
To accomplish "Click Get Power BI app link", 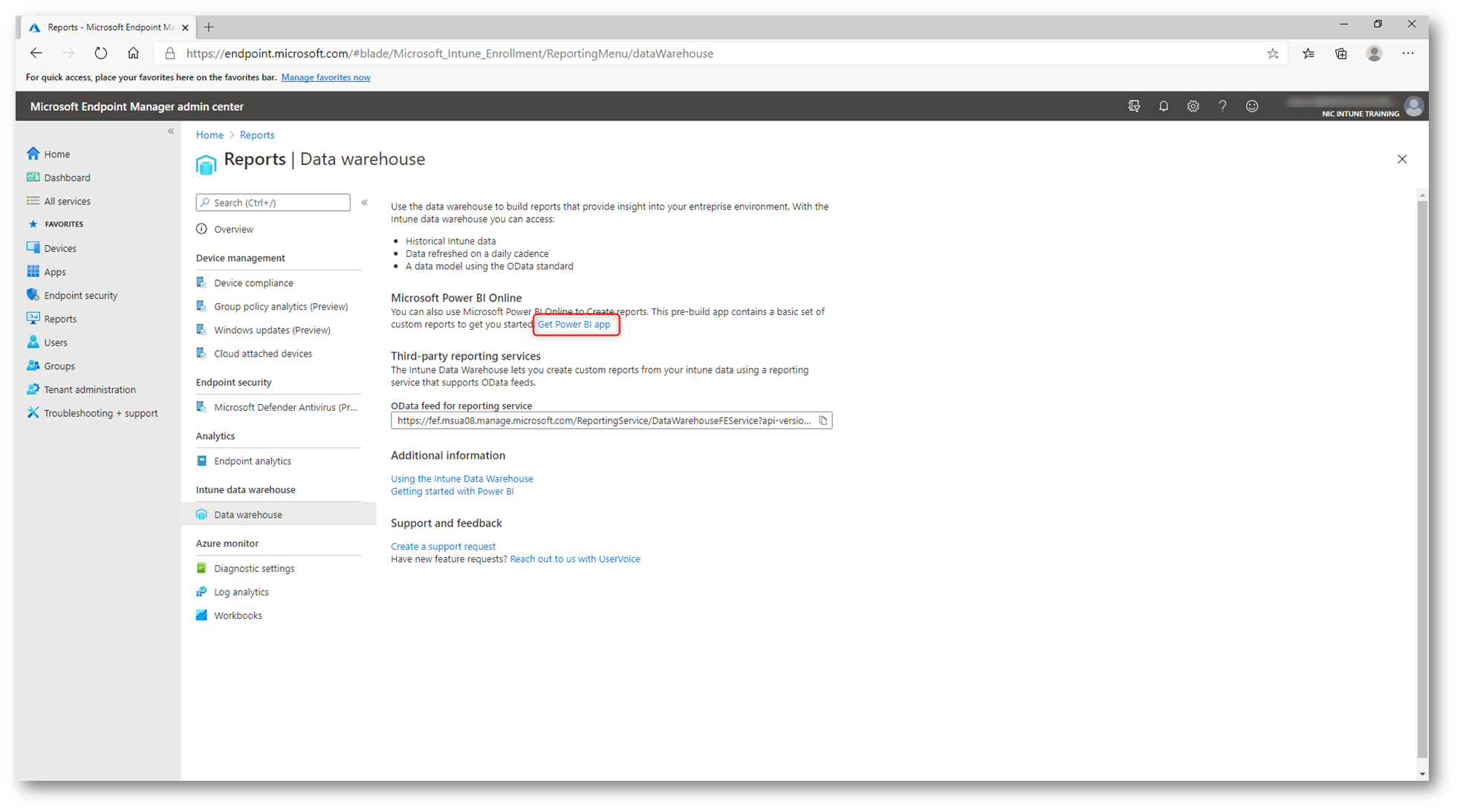I will (574, 325).
